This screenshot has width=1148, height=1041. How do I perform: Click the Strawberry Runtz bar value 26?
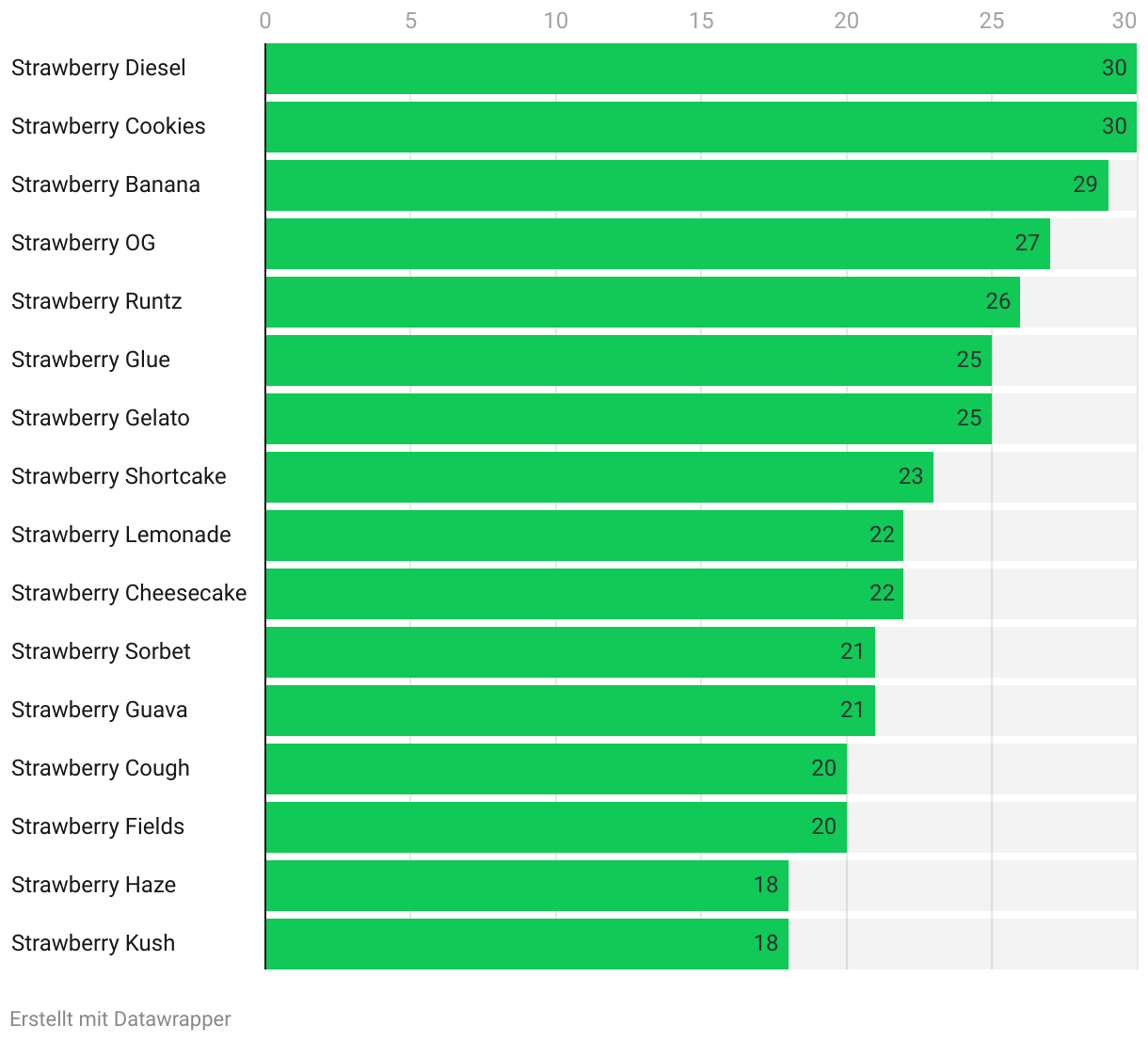coord(997,301)
